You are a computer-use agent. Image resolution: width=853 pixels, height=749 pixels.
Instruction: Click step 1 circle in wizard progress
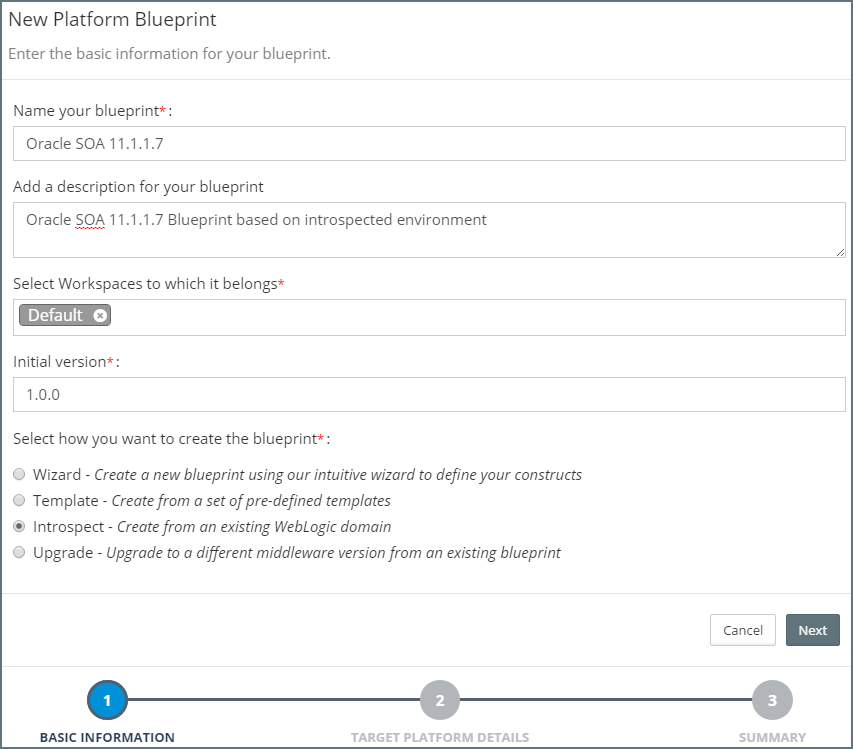coord(107,701)
